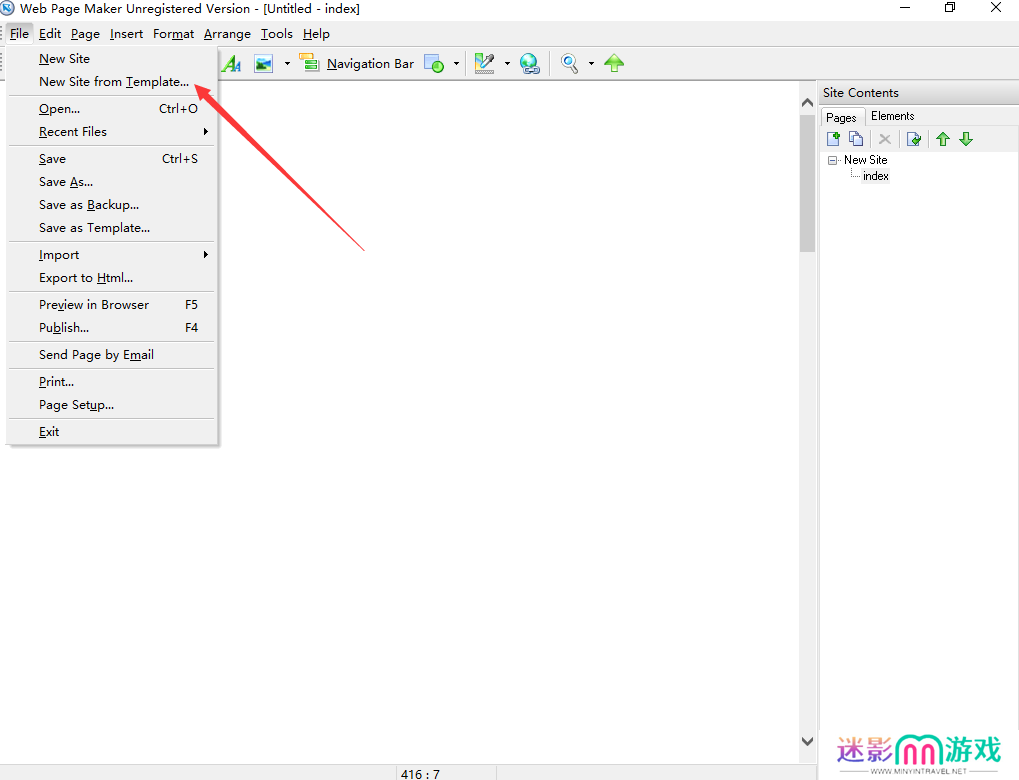The height and width of the screenshot is (780, 1019).
Task: Switch to the Pages tab
Action: pos(842,118)
